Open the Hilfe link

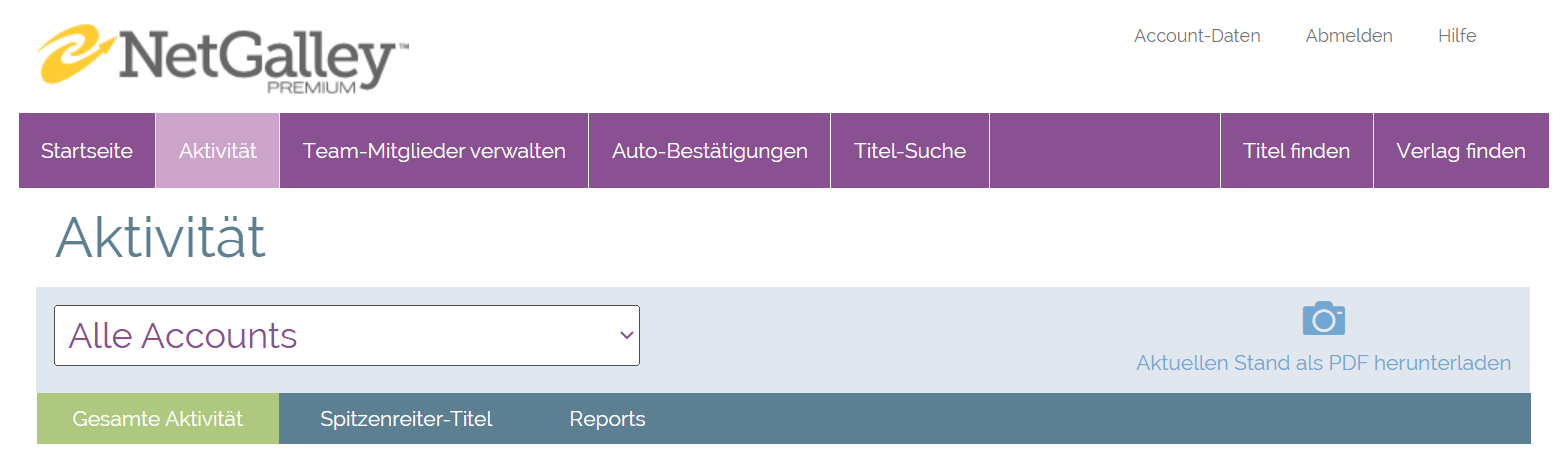point(1457,36)
